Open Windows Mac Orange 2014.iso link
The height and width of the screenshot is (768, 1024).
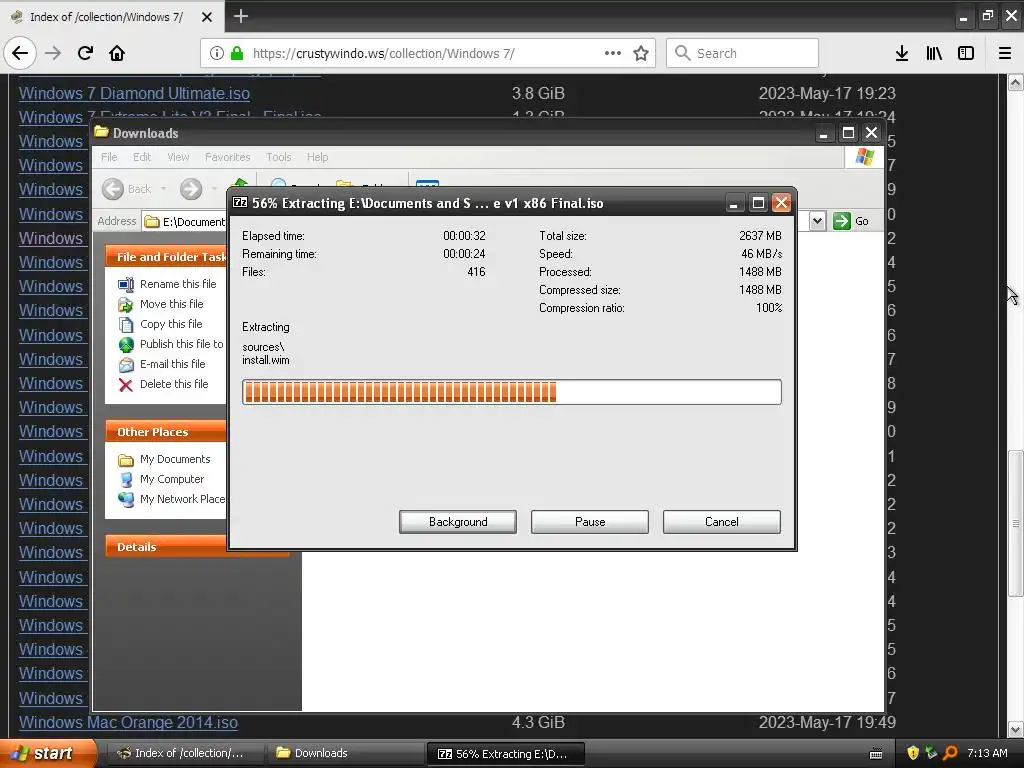click(x=128, y=722)
